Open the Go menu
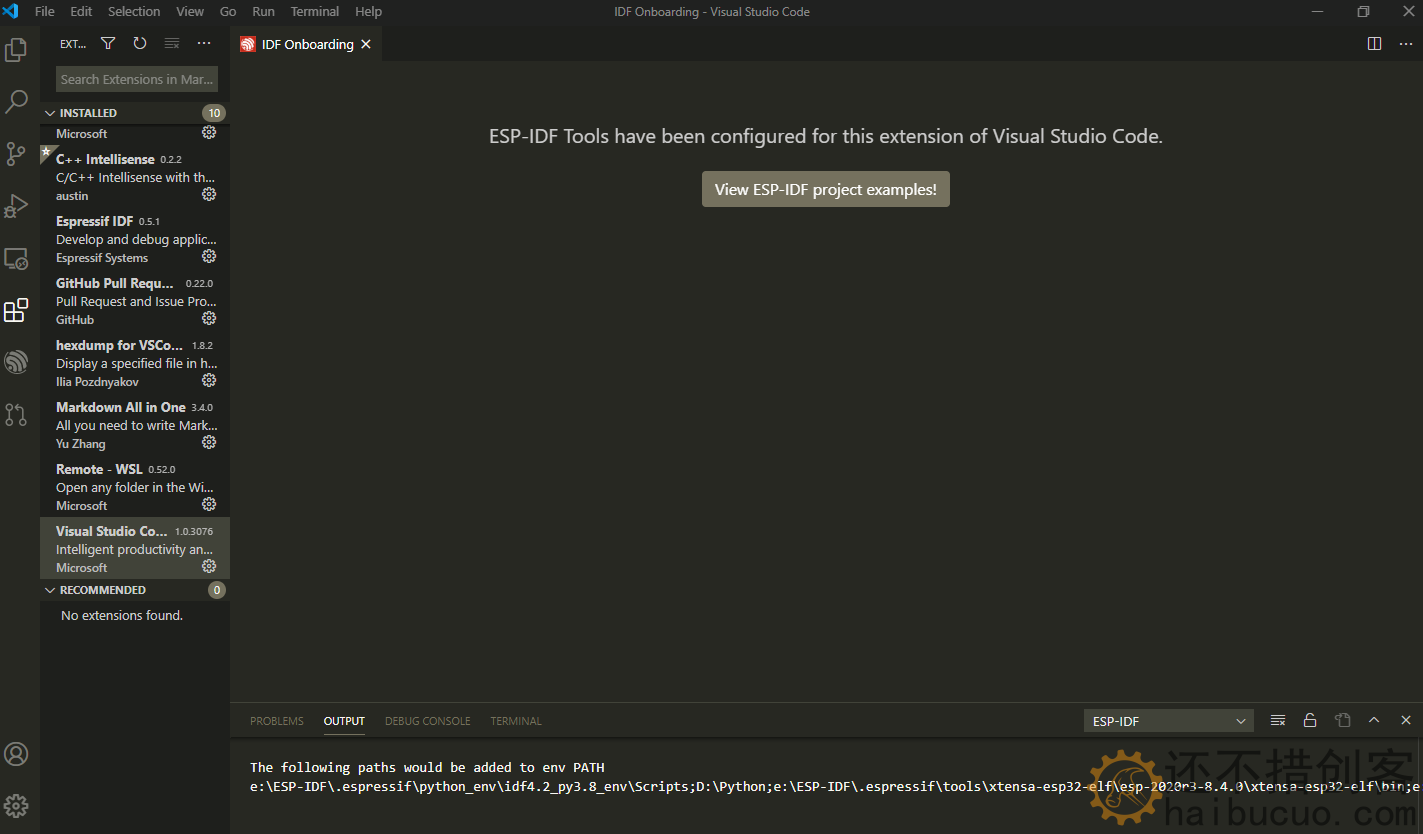Image resolution: width=1423 pixels, height=834 pixels. (x=228, y=12)
